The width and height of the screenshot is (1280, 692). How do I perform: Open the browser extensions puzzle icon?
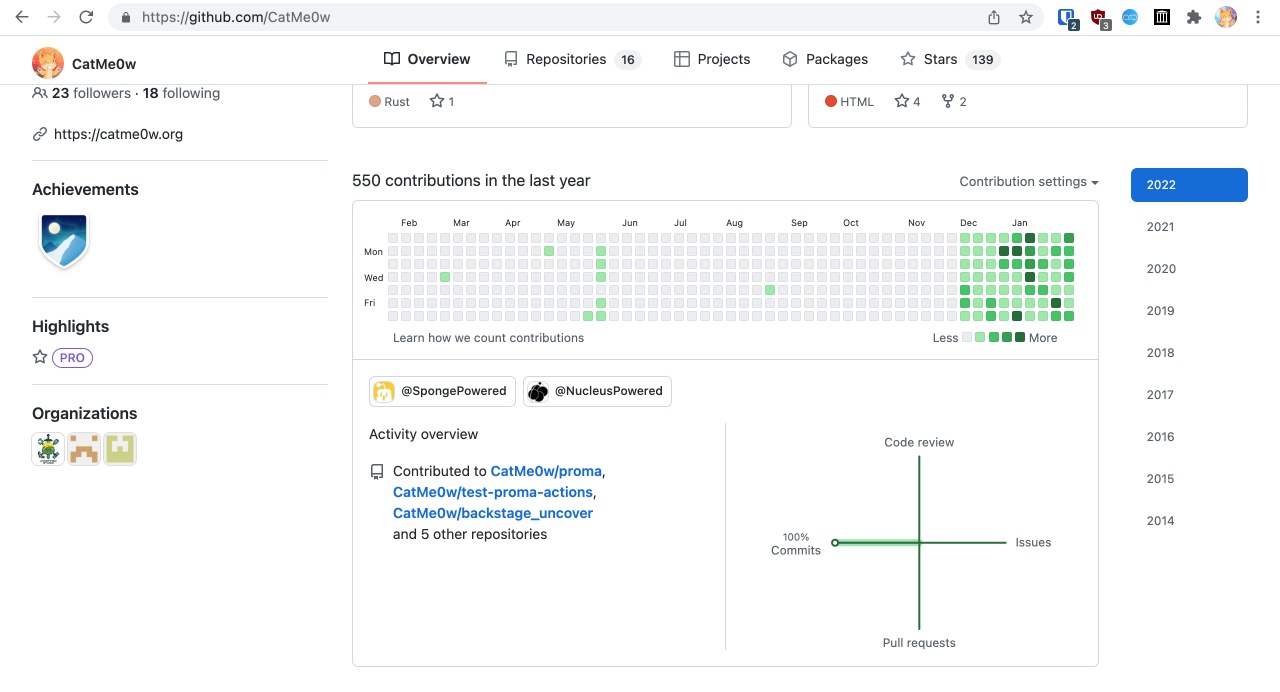tap(1193, 17)
